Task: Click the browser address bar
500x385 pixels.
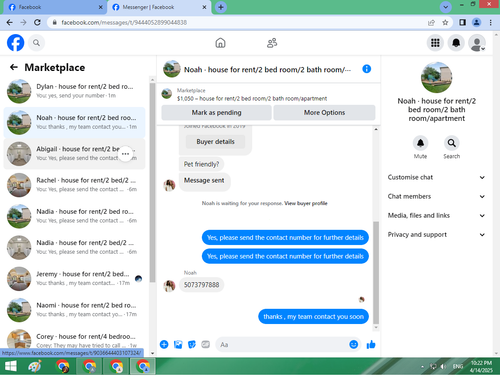Action: 240,22
